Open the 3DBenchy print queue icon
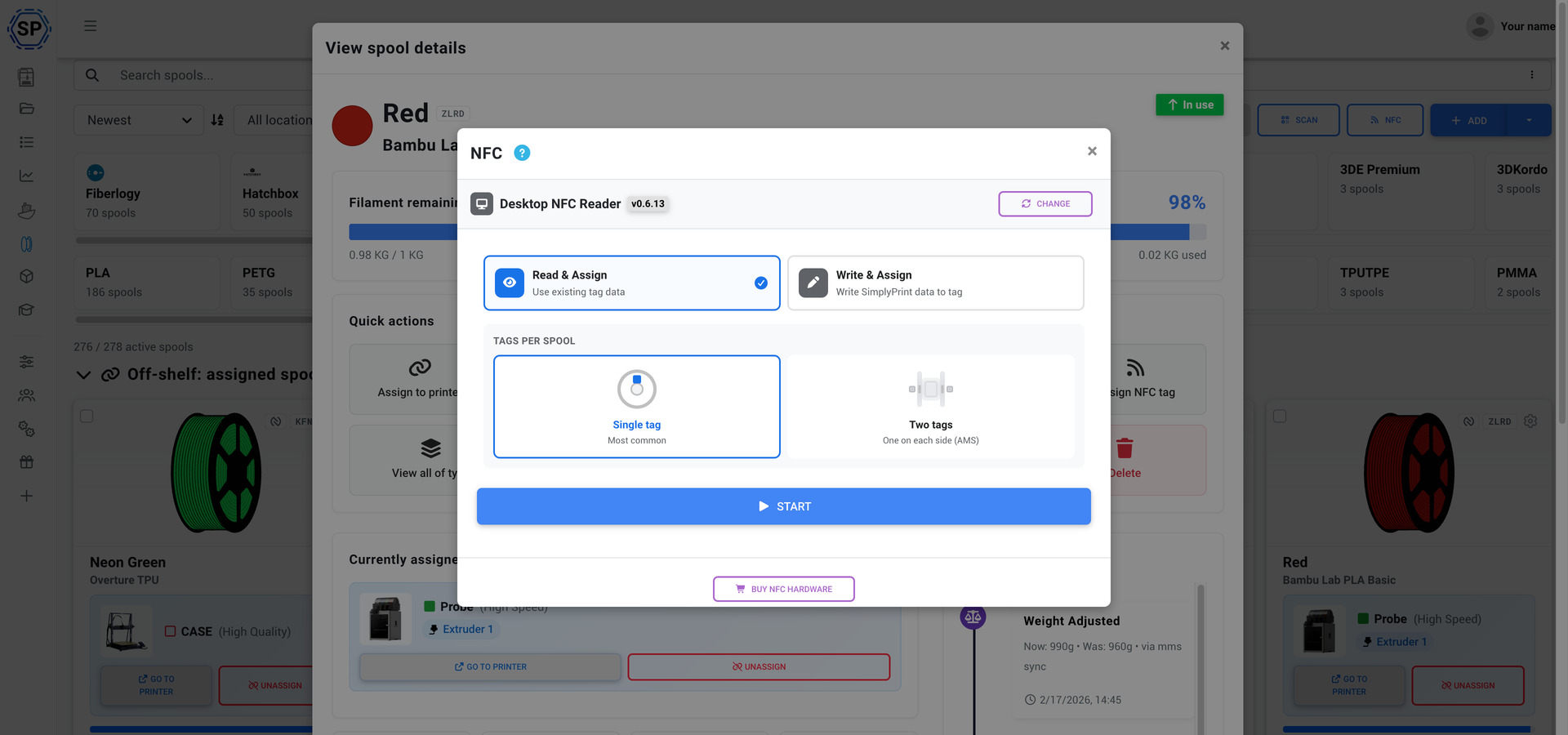 27,211
